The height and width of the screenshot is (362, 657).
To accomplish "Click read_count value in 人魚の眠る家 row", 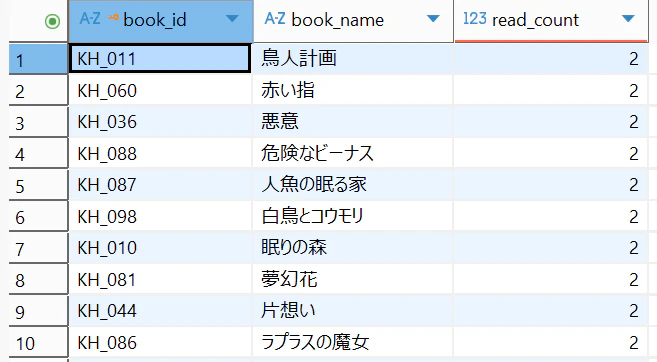I will point(634,185).
